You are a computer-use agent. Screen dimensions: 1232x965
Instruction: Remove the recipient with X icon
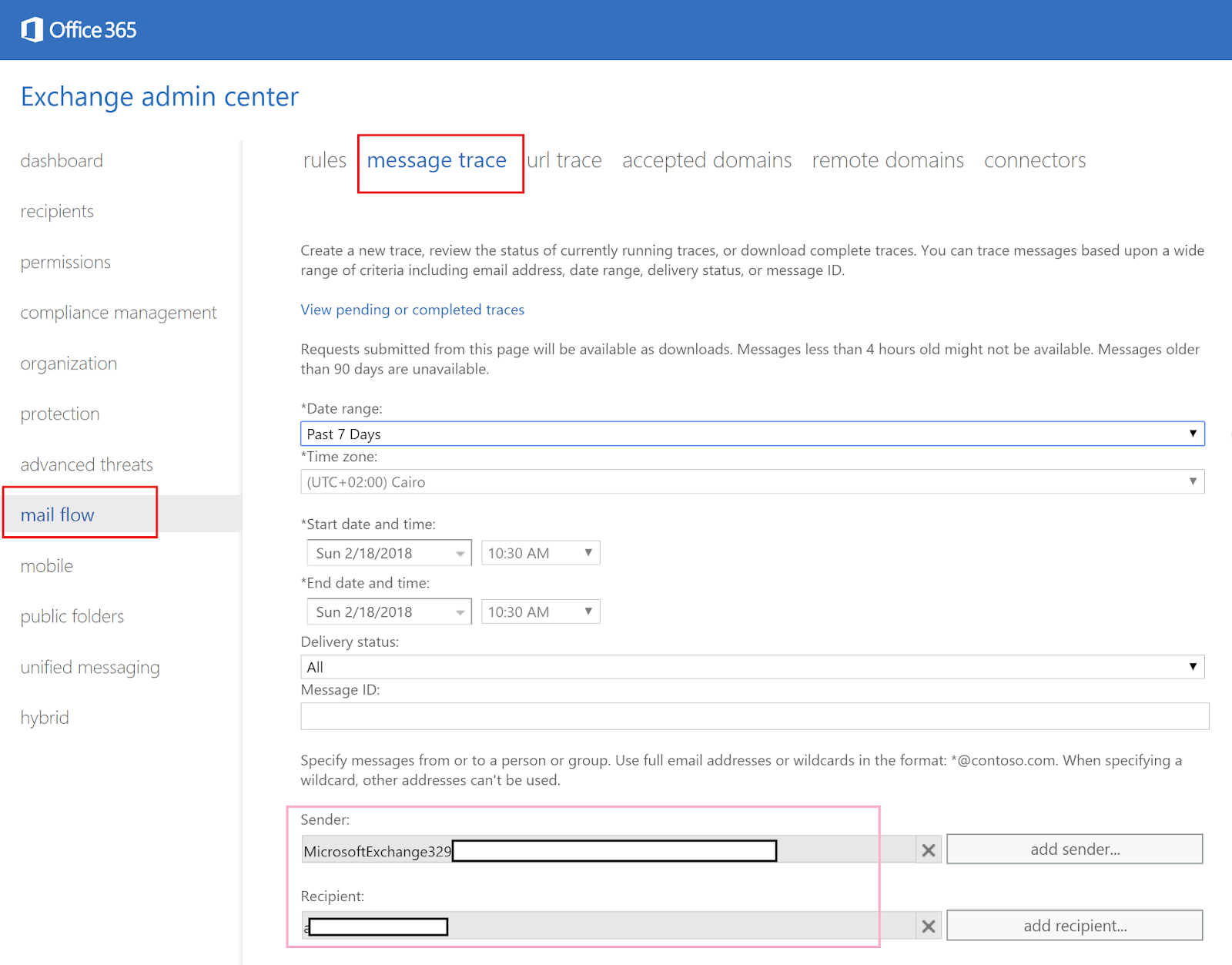pos(929,926)
